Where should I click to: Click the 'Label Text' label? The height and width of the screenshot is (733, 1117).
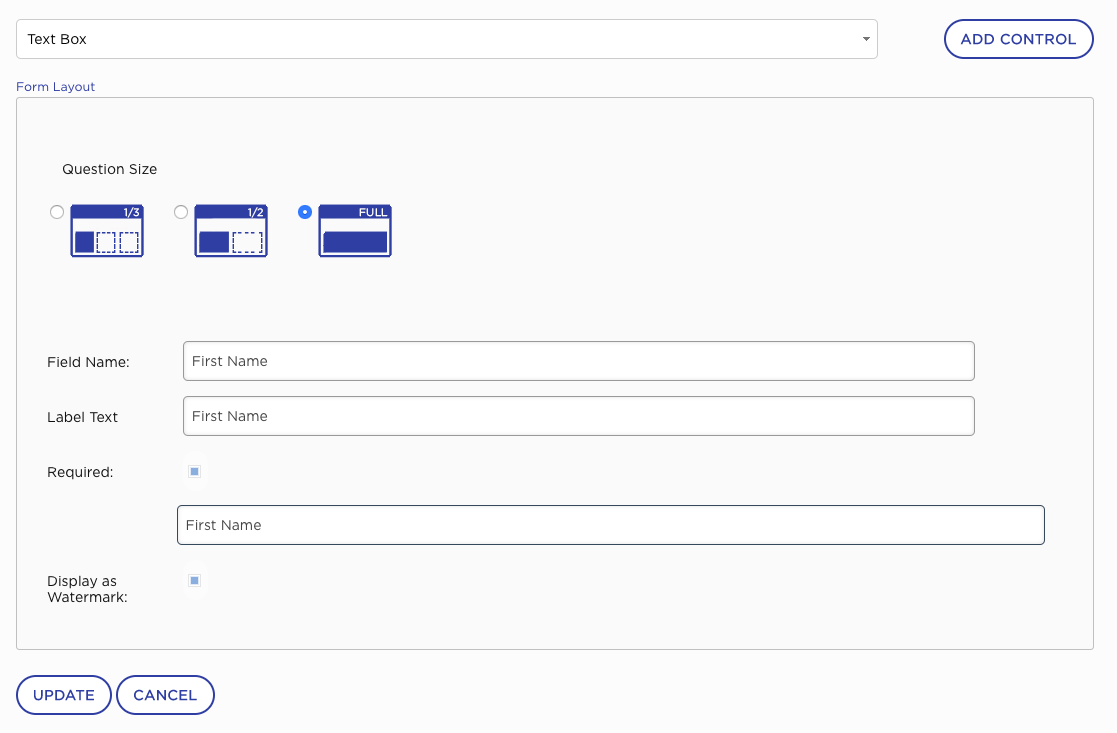(x=82, y=417)
